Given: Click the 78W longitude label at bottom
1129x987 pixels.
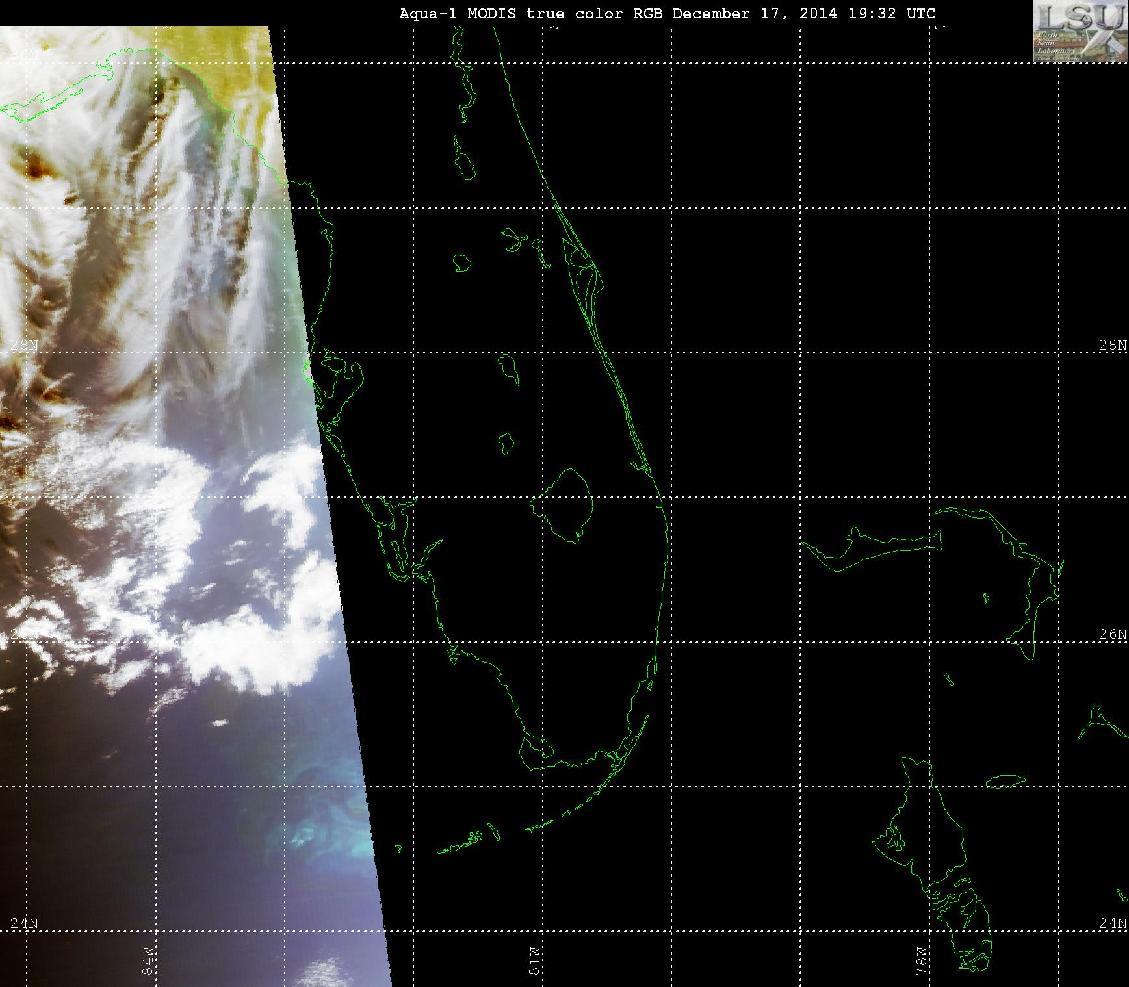Looking at the screenshot, I should tap(921, 961).
